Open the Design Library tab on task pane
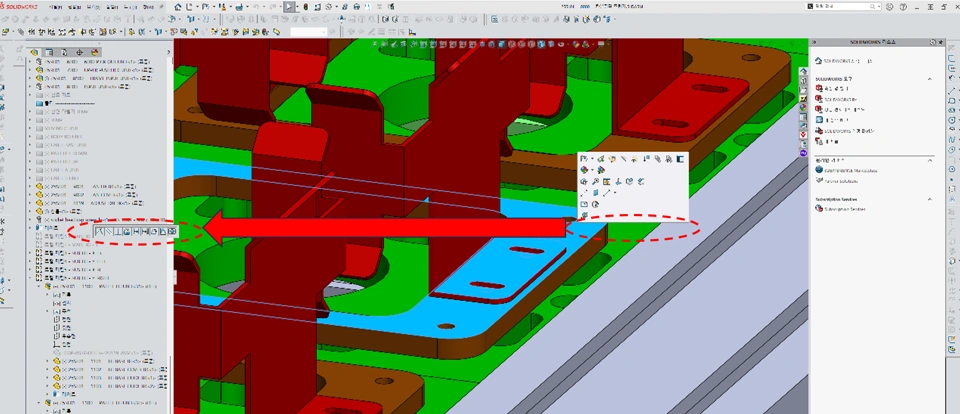The width and height of the screenshot is (960, 414). click(x=803, y=80)
